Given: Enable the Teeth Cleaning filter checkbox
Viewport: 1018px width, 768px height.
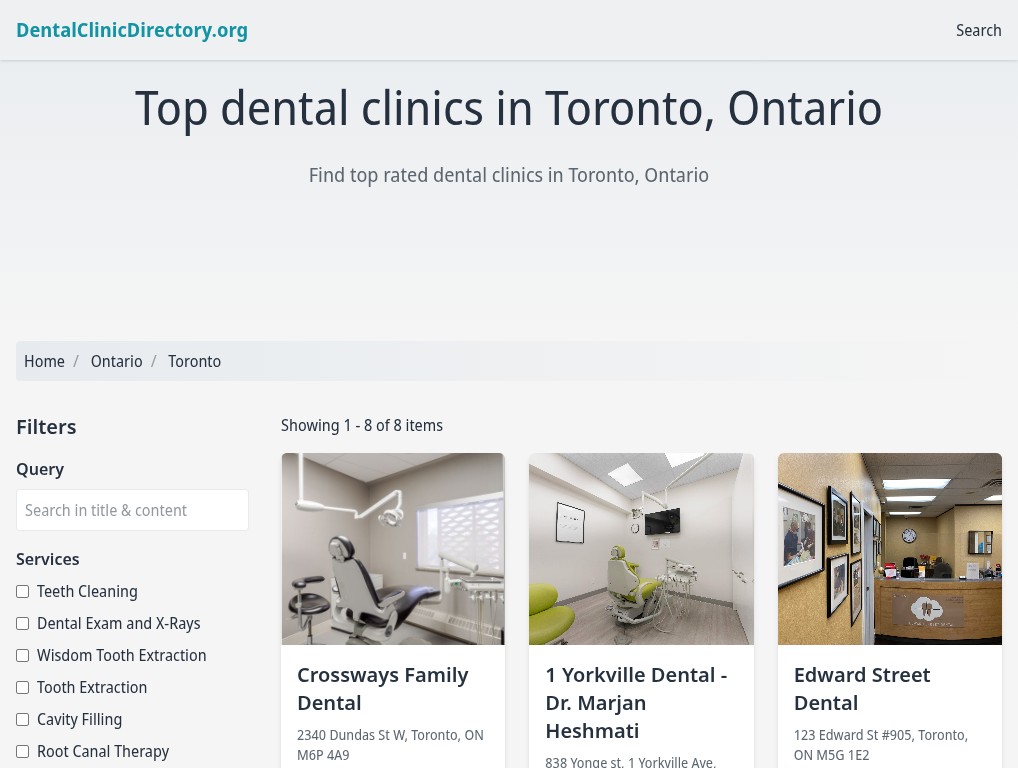Looking at the screenshot, I should [x=23, y=591].
